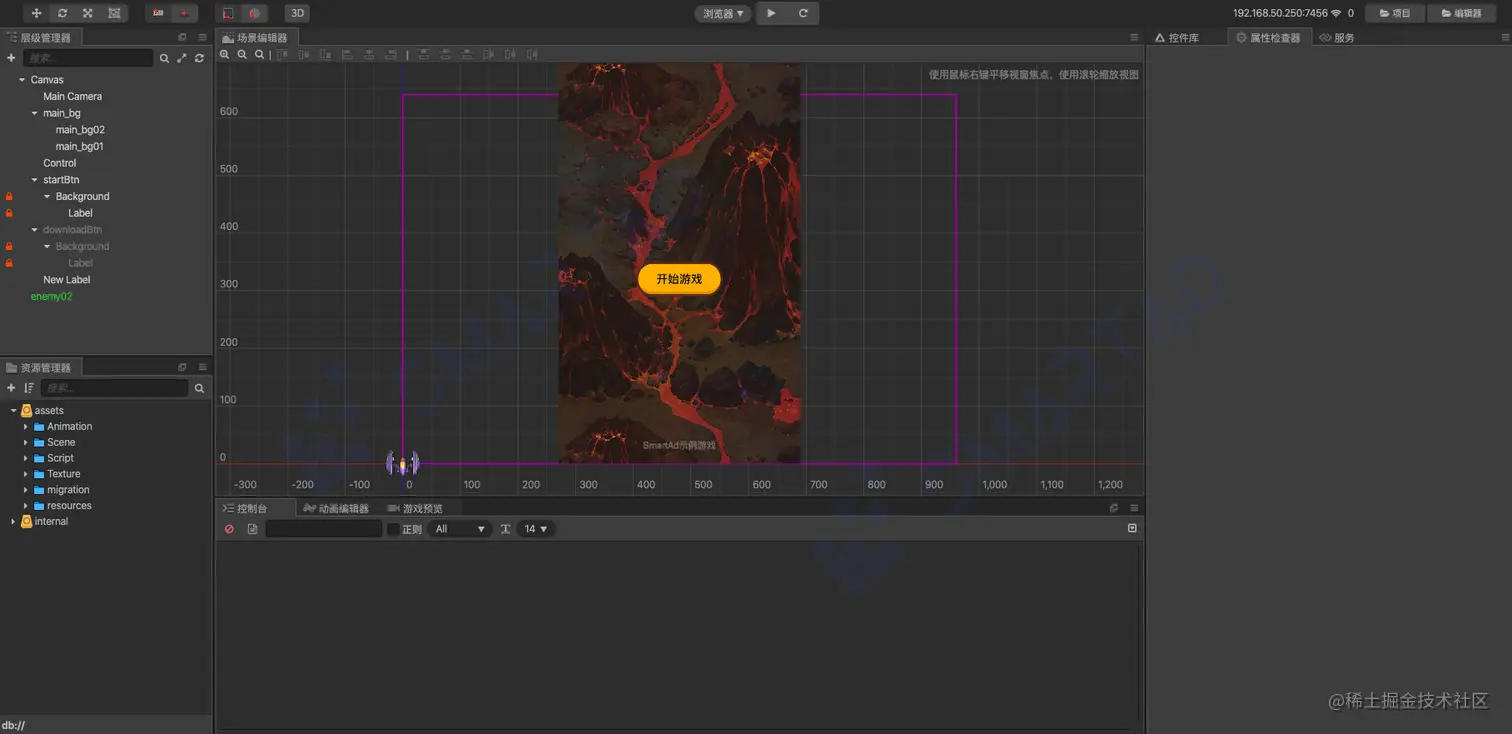Collapse the main_bg node

tap(35, 113)
